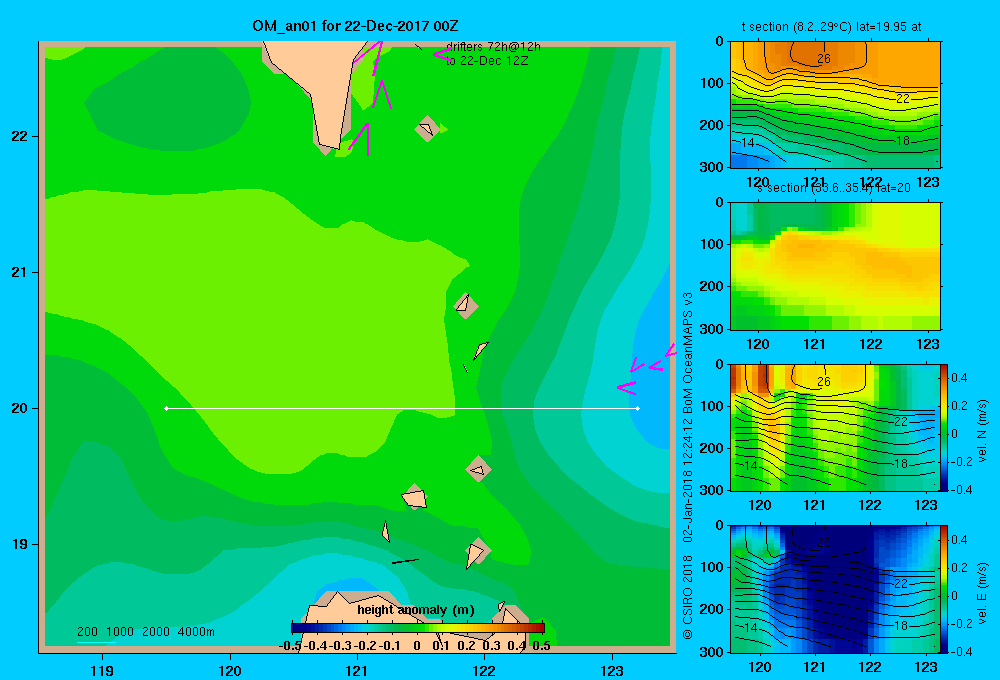
Task: Open the salinity section panel
Action: [x=835, y=266]
